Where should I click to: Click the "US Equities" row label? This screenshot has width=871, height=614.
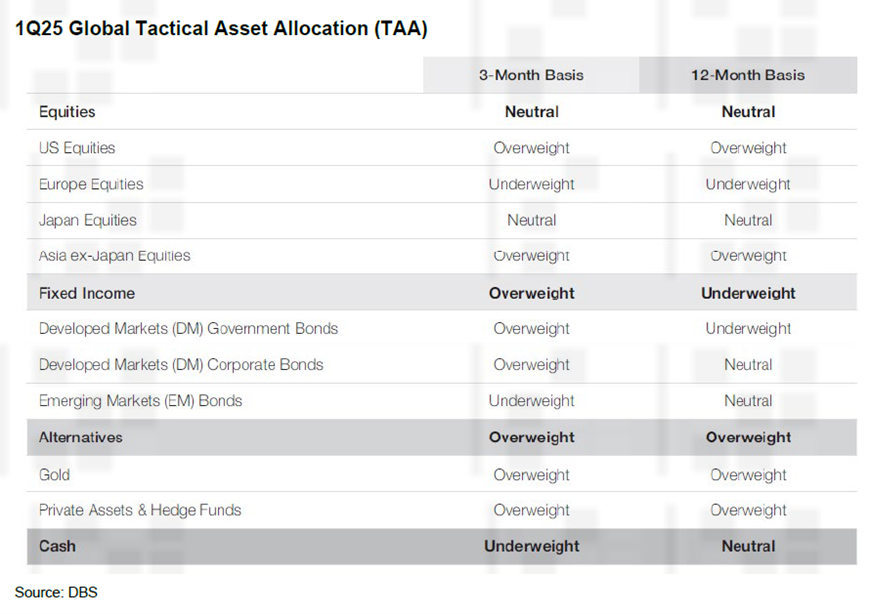pyautogui.click(x=77, y=148)
